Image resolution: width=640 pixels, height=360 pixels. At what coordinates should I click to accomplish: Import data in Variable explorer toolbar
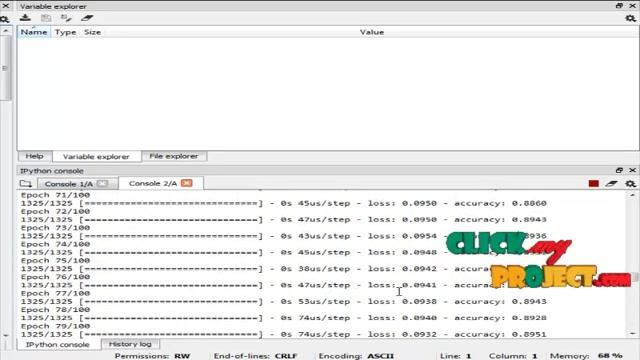pos(25,18)
